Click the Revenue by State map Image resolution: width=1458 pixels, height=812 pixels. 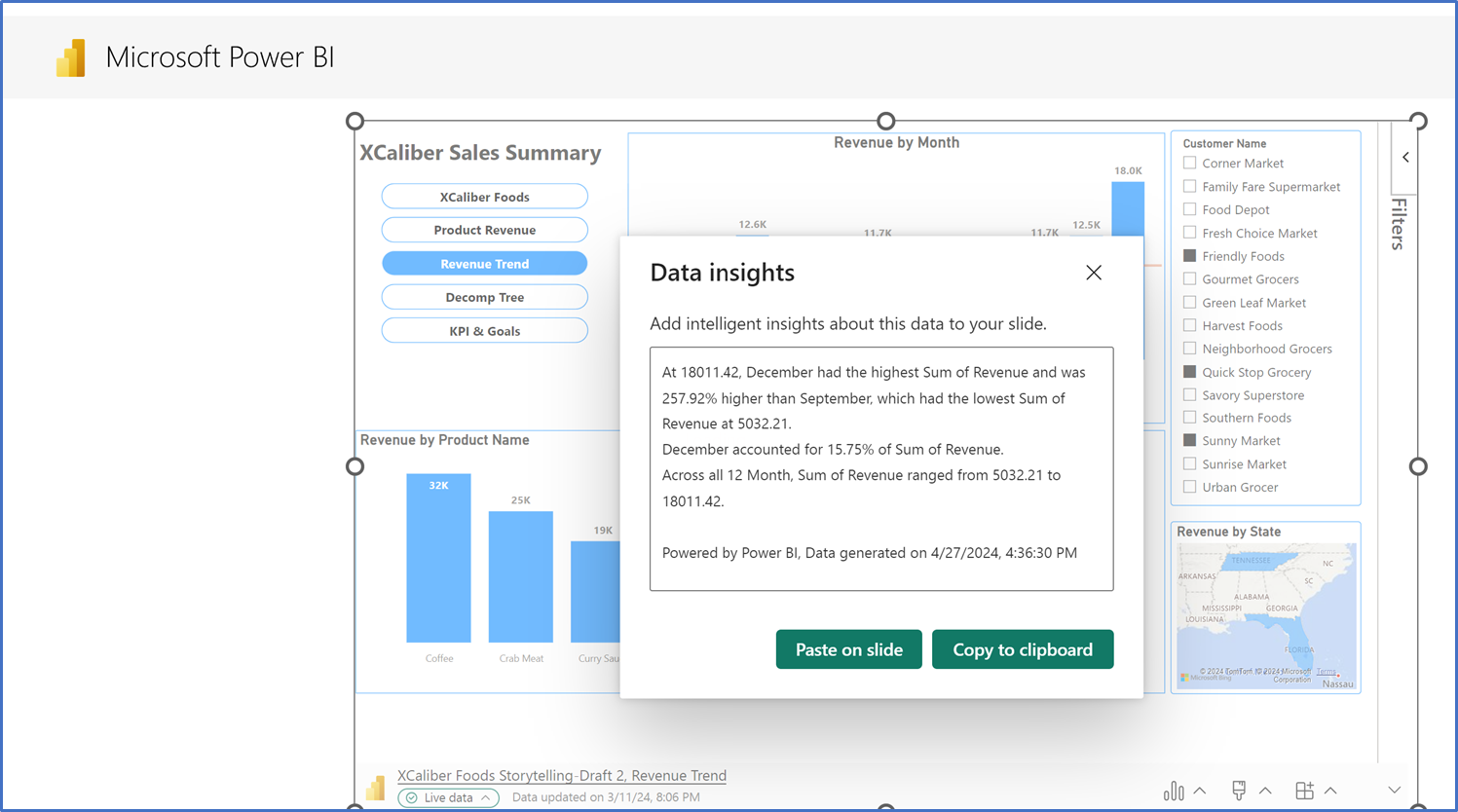pyautogui.click(x=1265, y=615)
